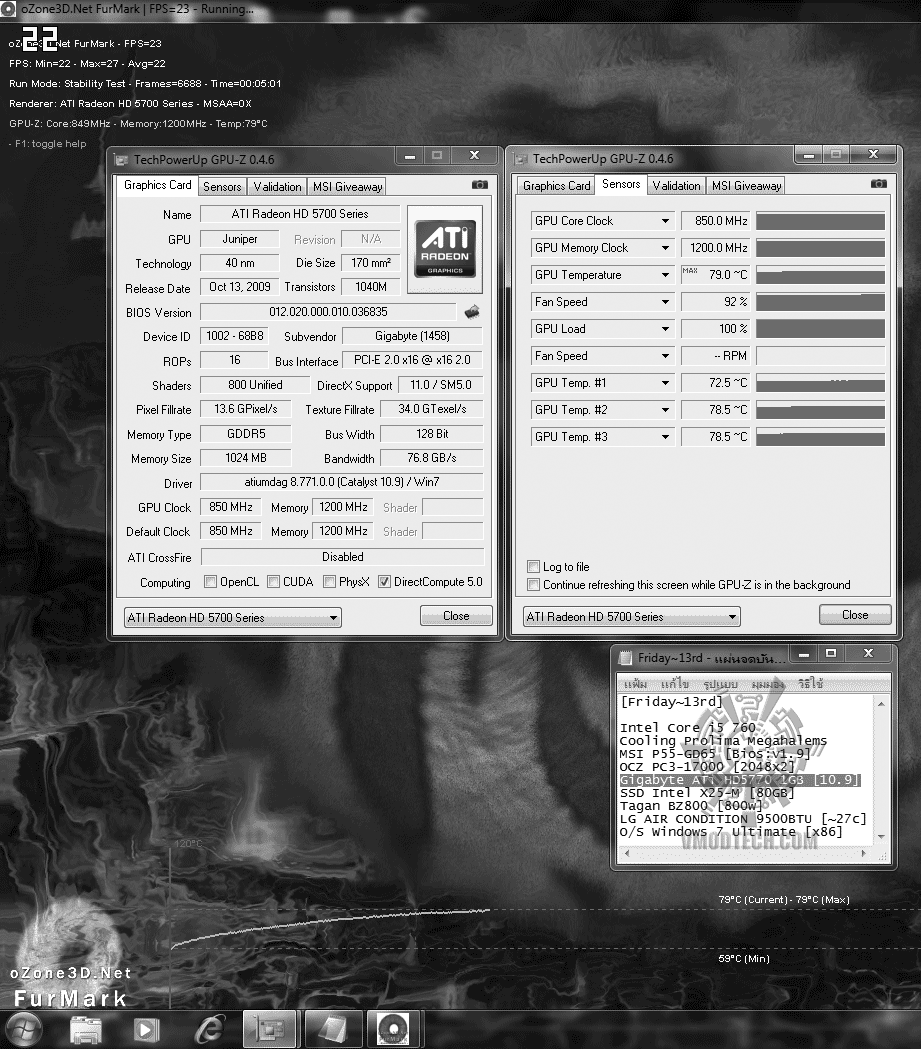Open the file explorer taskbar icon
This screenshot has height=1049, width=921.
tap(86, 1030)
